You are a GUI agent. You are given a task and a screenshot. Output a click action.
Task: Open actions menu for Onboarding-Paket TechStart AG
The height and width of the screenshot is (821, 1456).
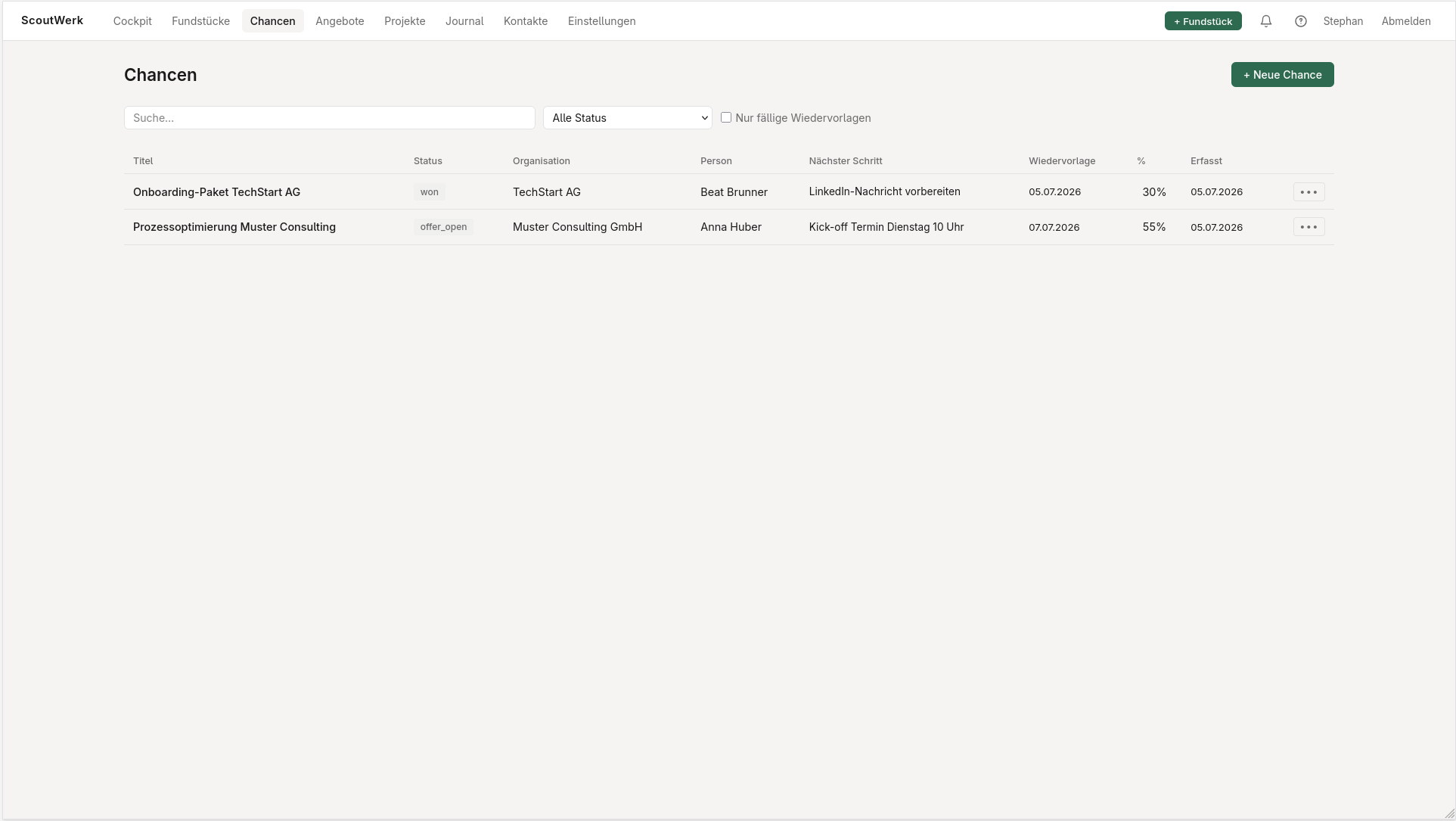1309,192
